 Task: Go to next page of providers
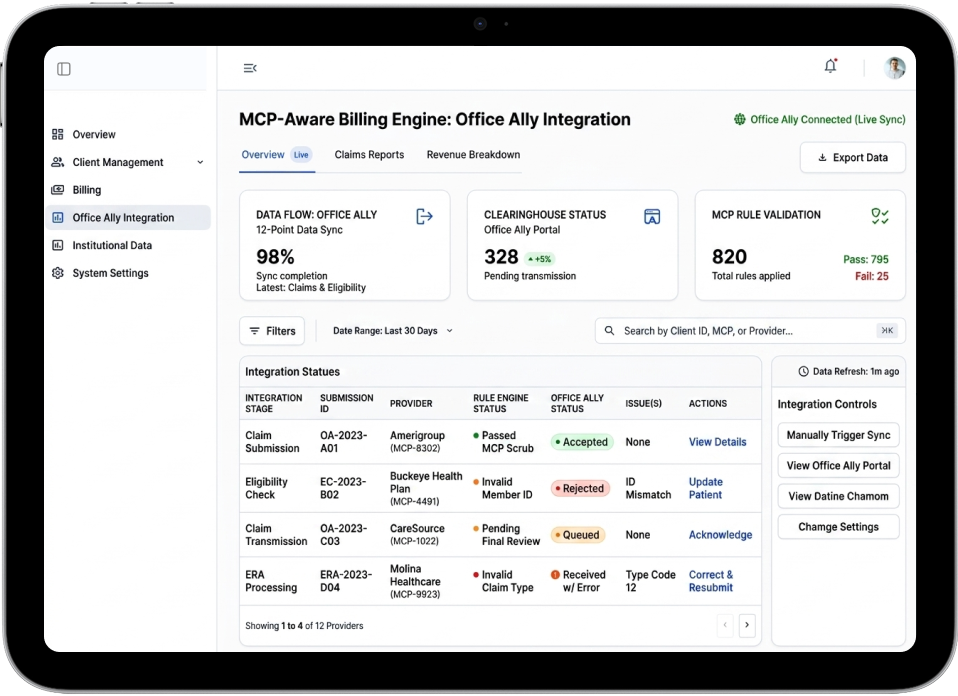[x=747, y=625]
